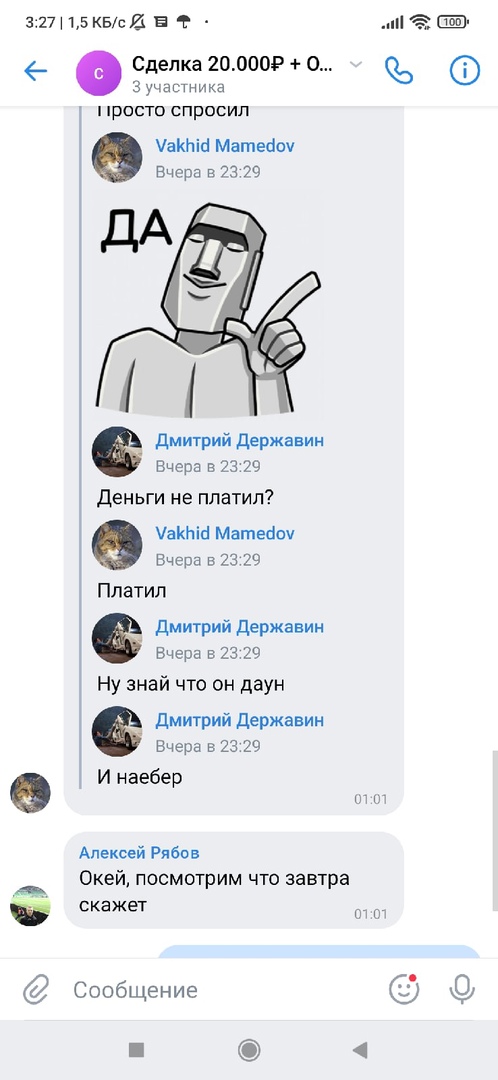This screenshot has width=498, height=1080.
Task: Open the emoji and sticker picker
Action: 404,990
